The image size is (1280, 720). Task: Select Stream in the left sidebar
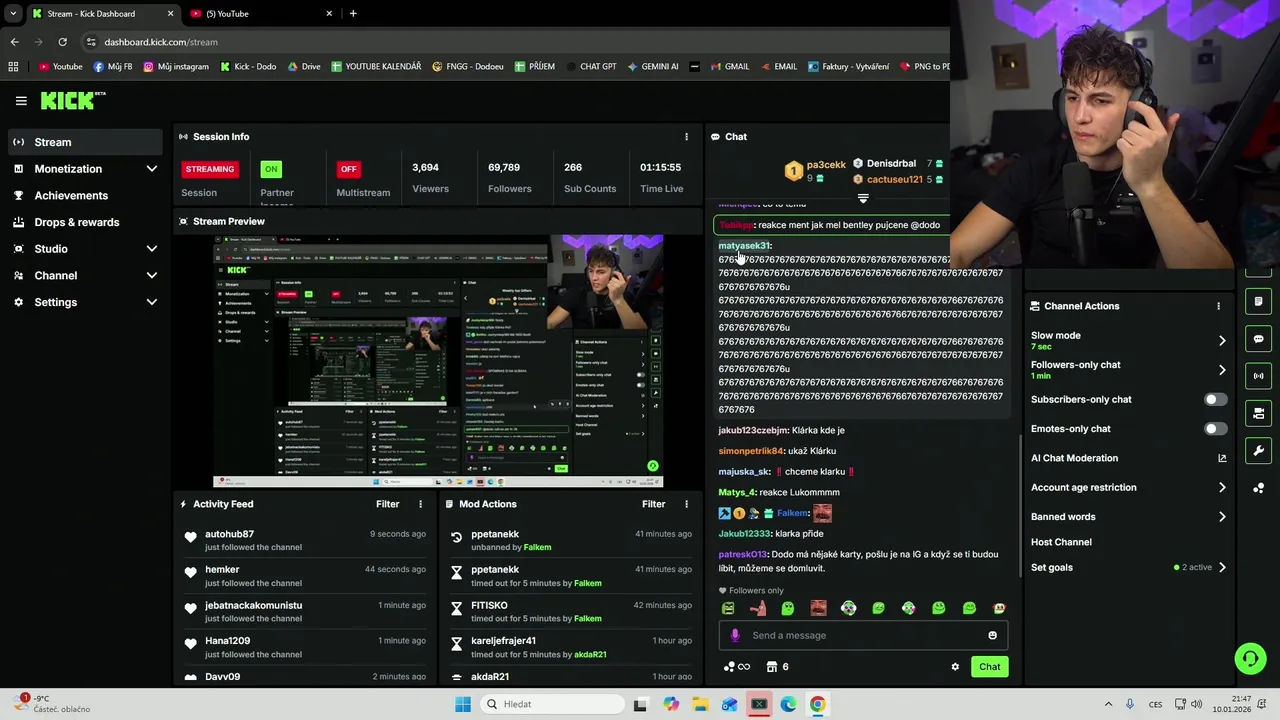85,142
